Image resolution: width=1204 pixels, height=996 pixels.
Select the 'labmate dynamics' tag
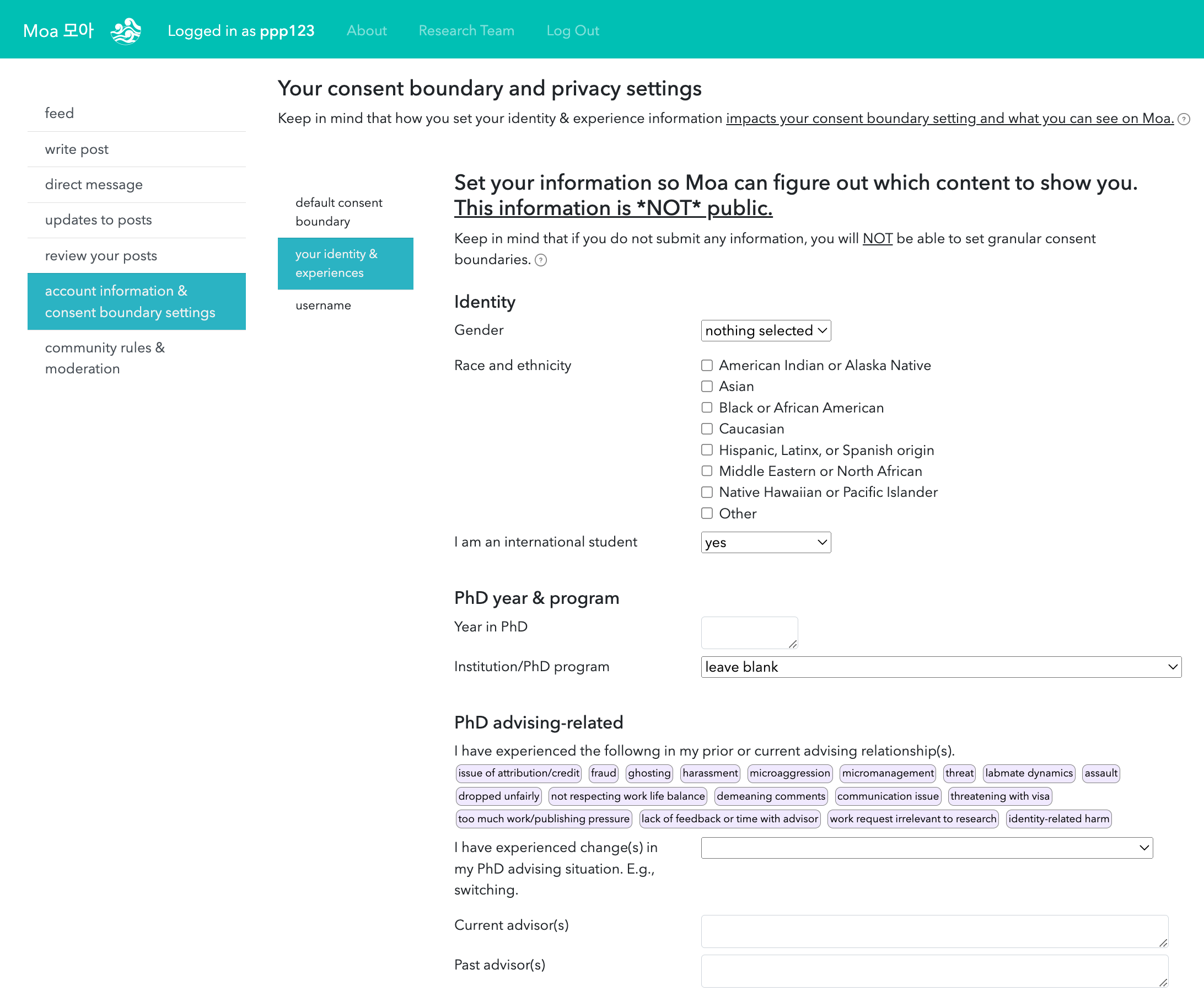click(1029, 774)
